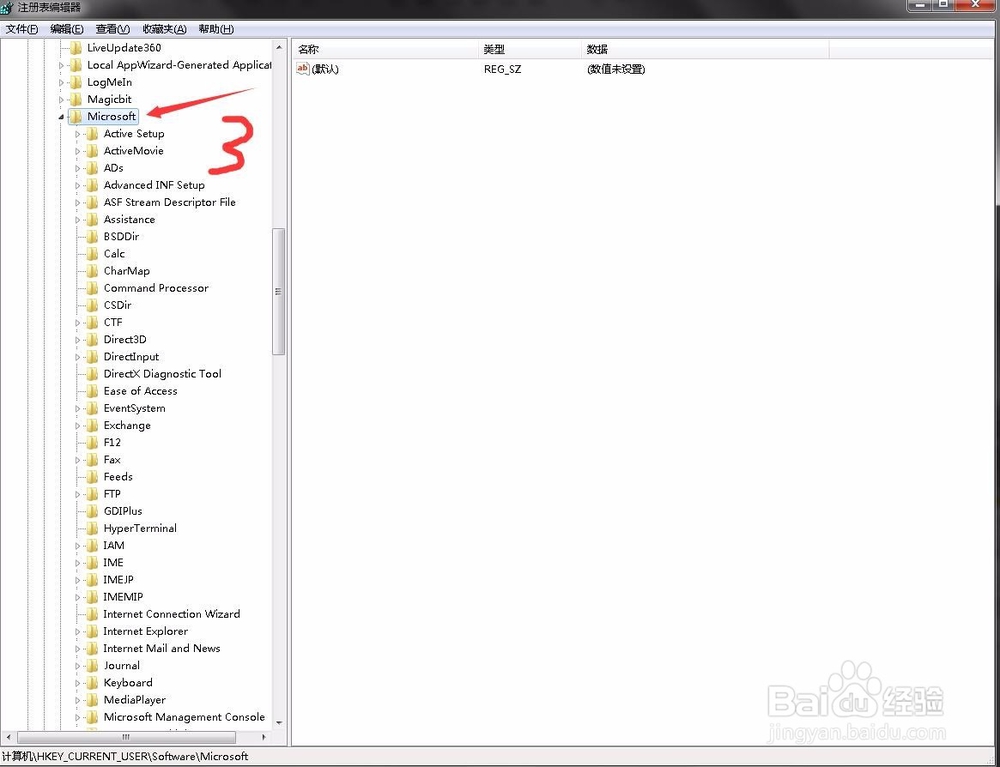The width and height of the screenshot is (1000, 767).
Task: Click the folder icon next to DirectInput
Action: click(92, 357)
